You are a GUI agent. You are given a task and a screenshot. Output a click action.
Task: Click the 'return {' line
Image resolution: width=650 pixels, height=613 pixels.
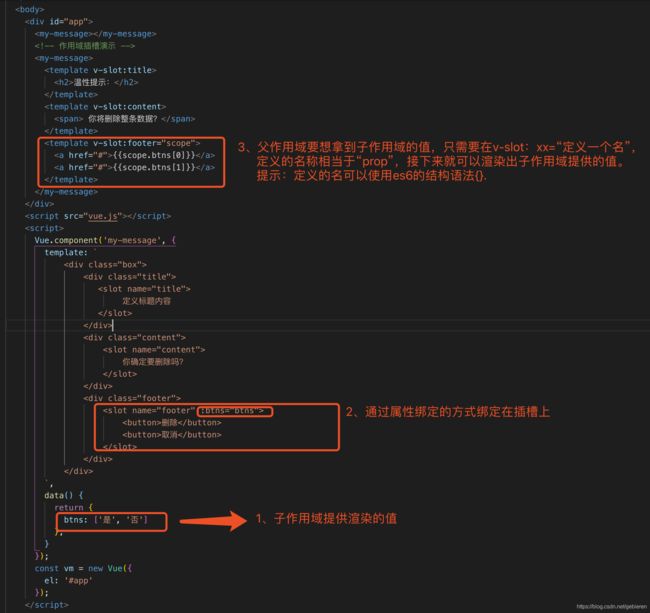pos(73,507)
